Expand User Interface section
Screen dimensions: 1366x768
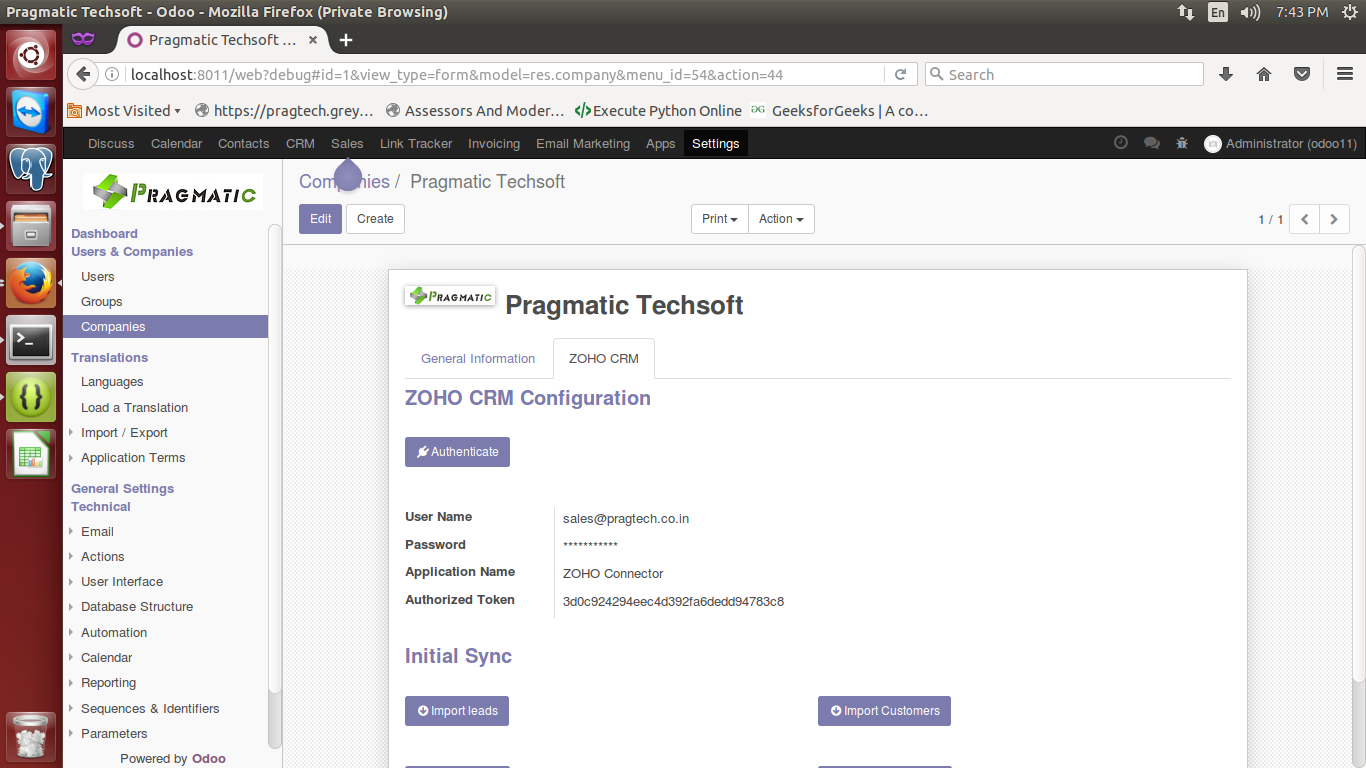coord(122,581)
